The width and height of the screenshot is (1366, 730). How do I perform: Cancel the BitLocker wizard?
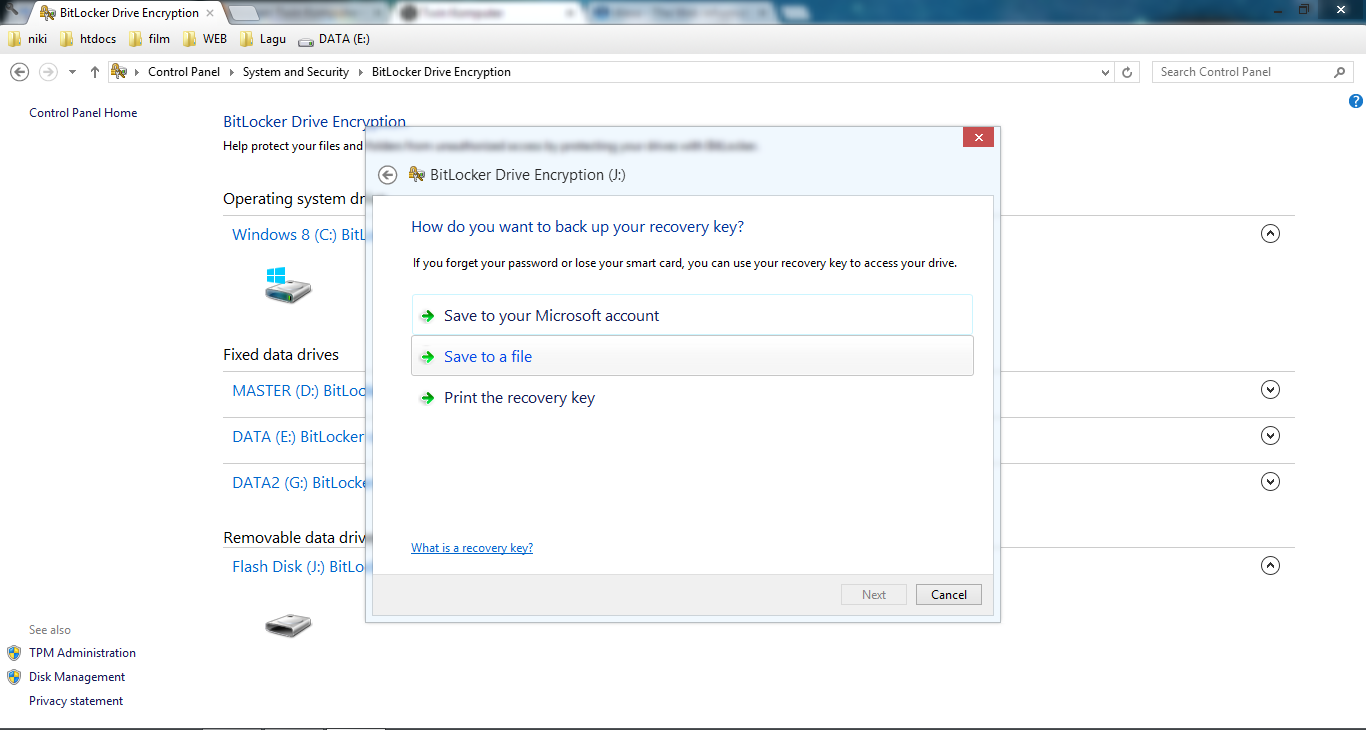click(x=949, y=594)
